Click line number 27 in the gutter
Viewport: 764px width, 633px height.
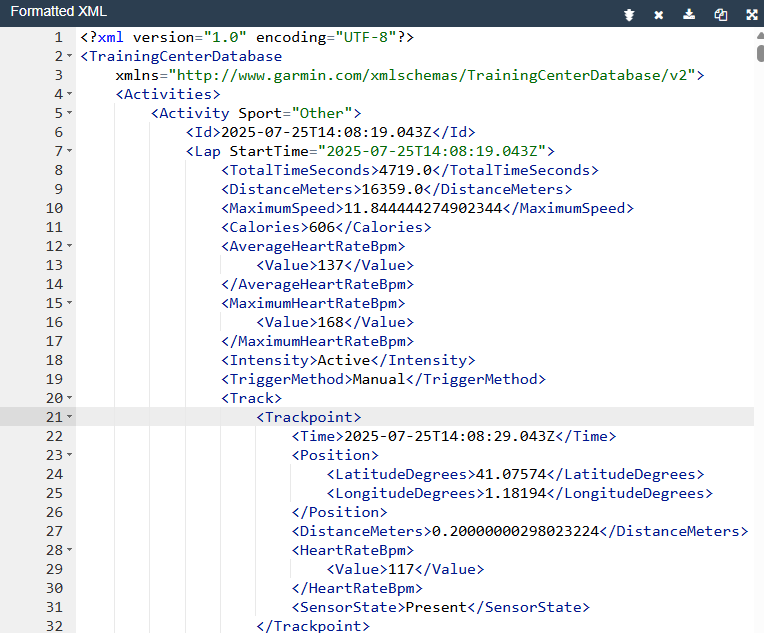tap(54, 531)
